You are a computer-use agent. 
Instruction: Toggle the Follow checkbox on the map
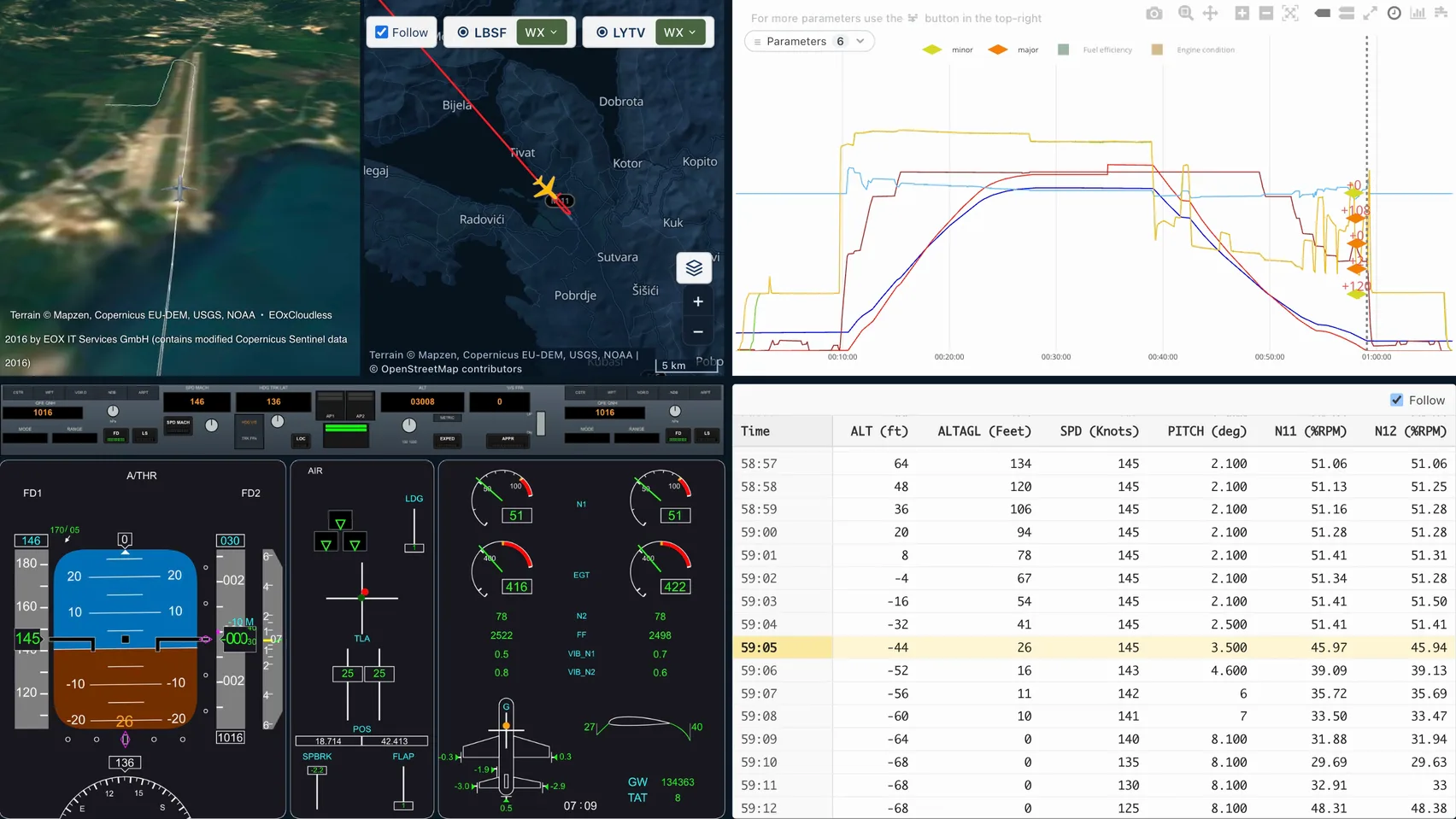pyautogui.click(x=382, y=32)
